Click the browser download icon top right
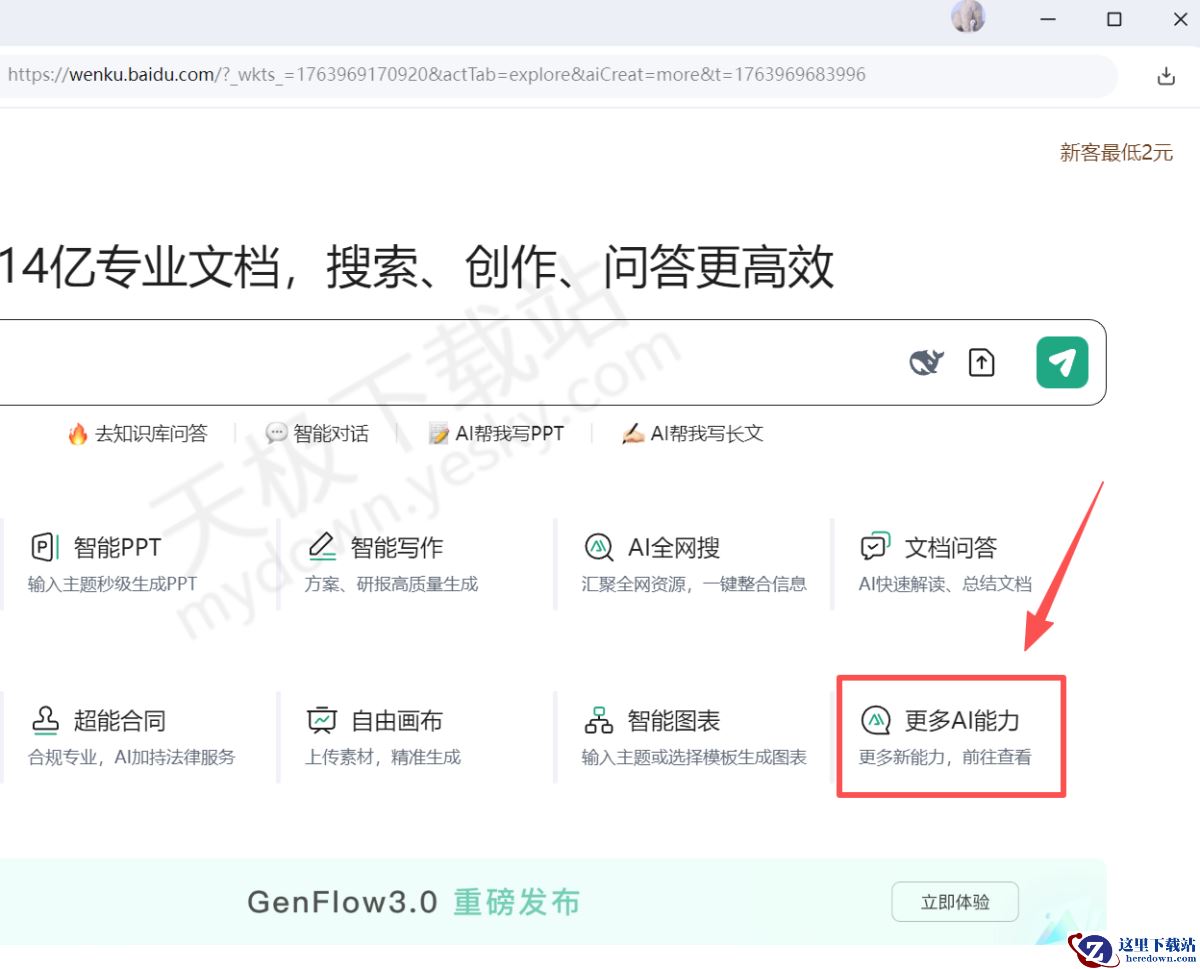 1165,74
